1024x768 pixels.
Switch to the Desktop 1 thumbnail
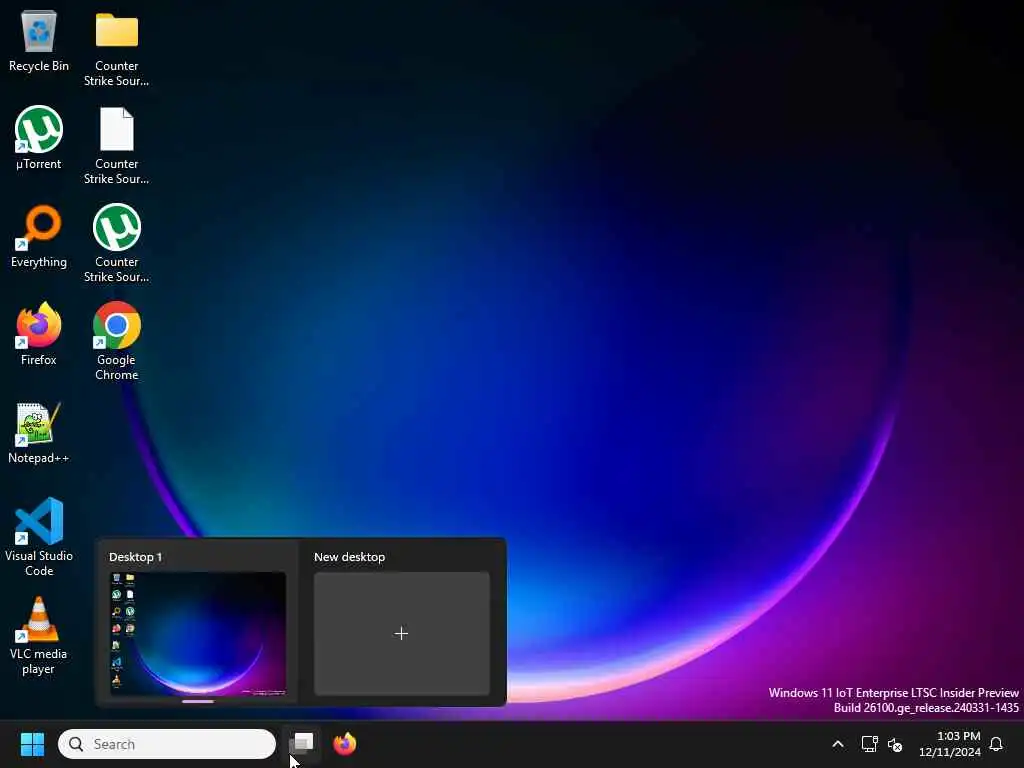click(x=198, y=633)
